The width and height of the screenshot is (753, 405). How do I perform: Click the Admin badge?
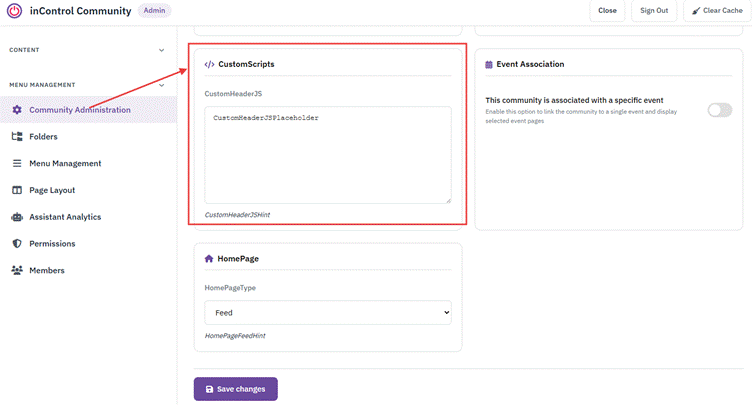(154, 11)
